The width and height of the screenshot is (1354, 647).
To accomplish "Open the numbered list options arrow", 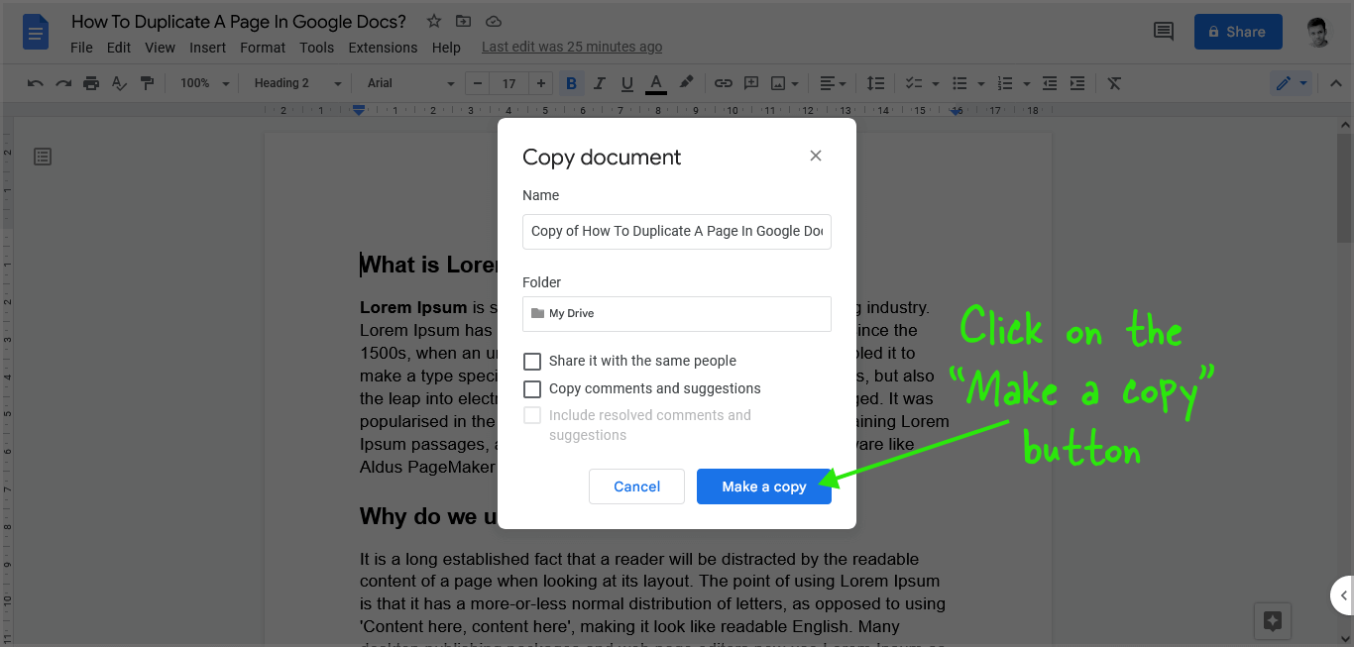I will click(x=1027, y=83).
